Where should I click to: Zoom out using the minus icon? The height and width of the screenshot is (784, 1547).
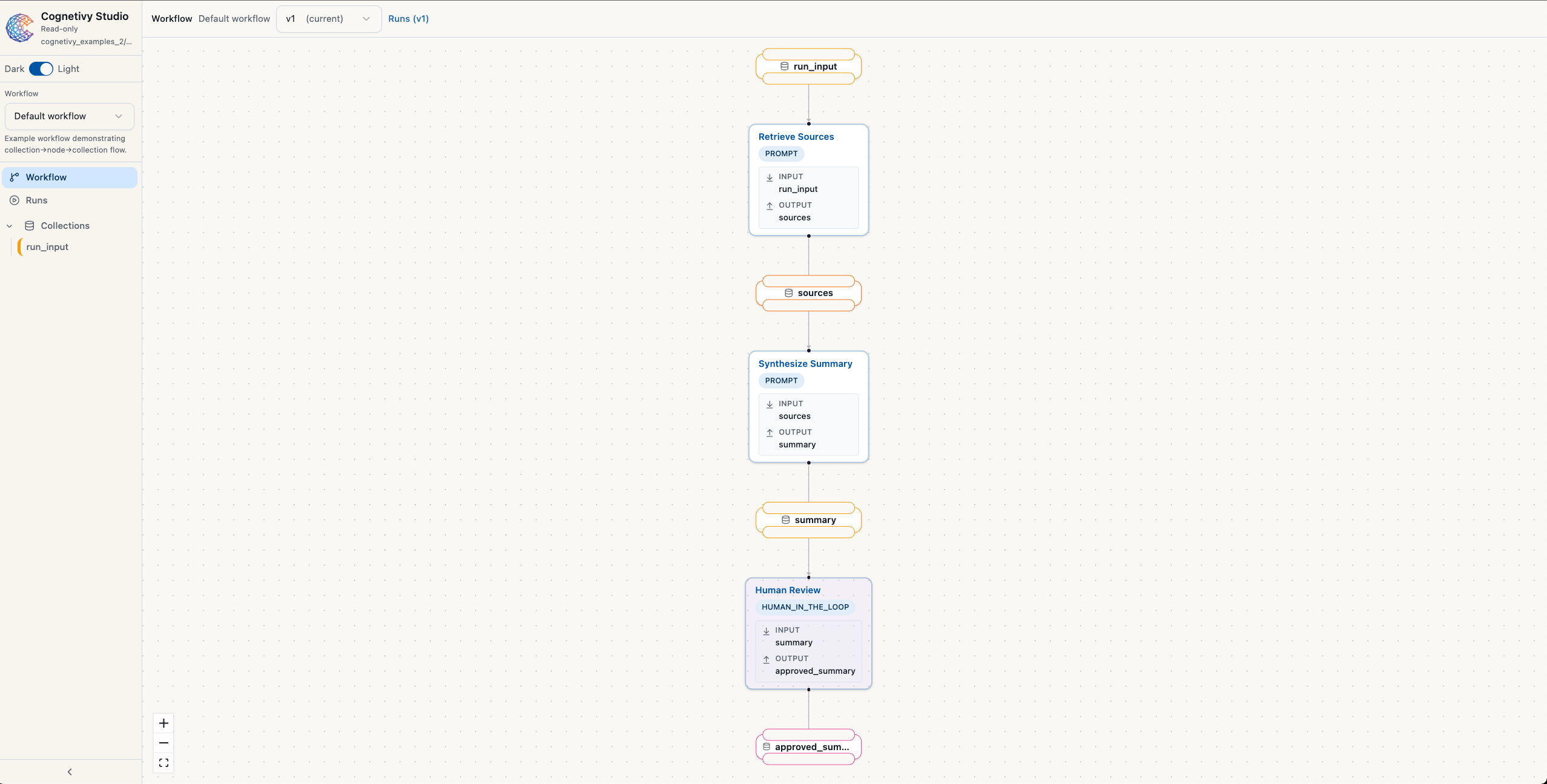coord(163,742)
